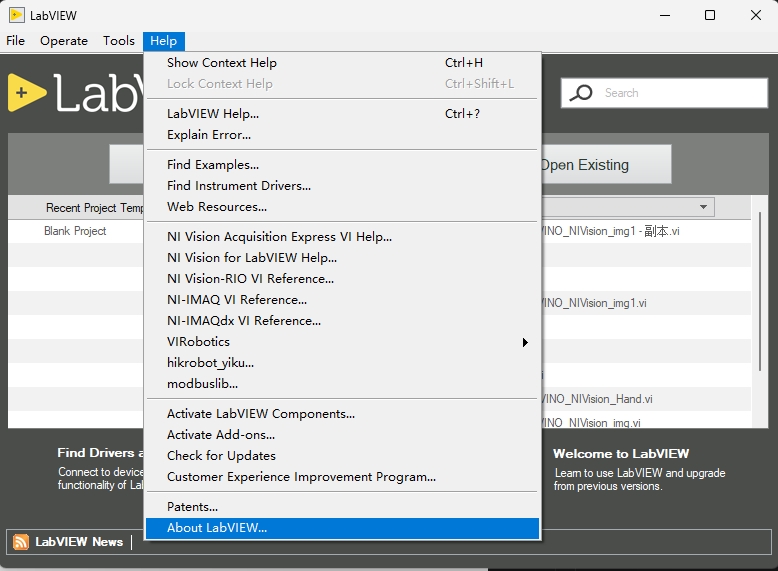Viewport: 778px width, 571px height.
Task: Open the File menu
Action: tap(15, 41)
